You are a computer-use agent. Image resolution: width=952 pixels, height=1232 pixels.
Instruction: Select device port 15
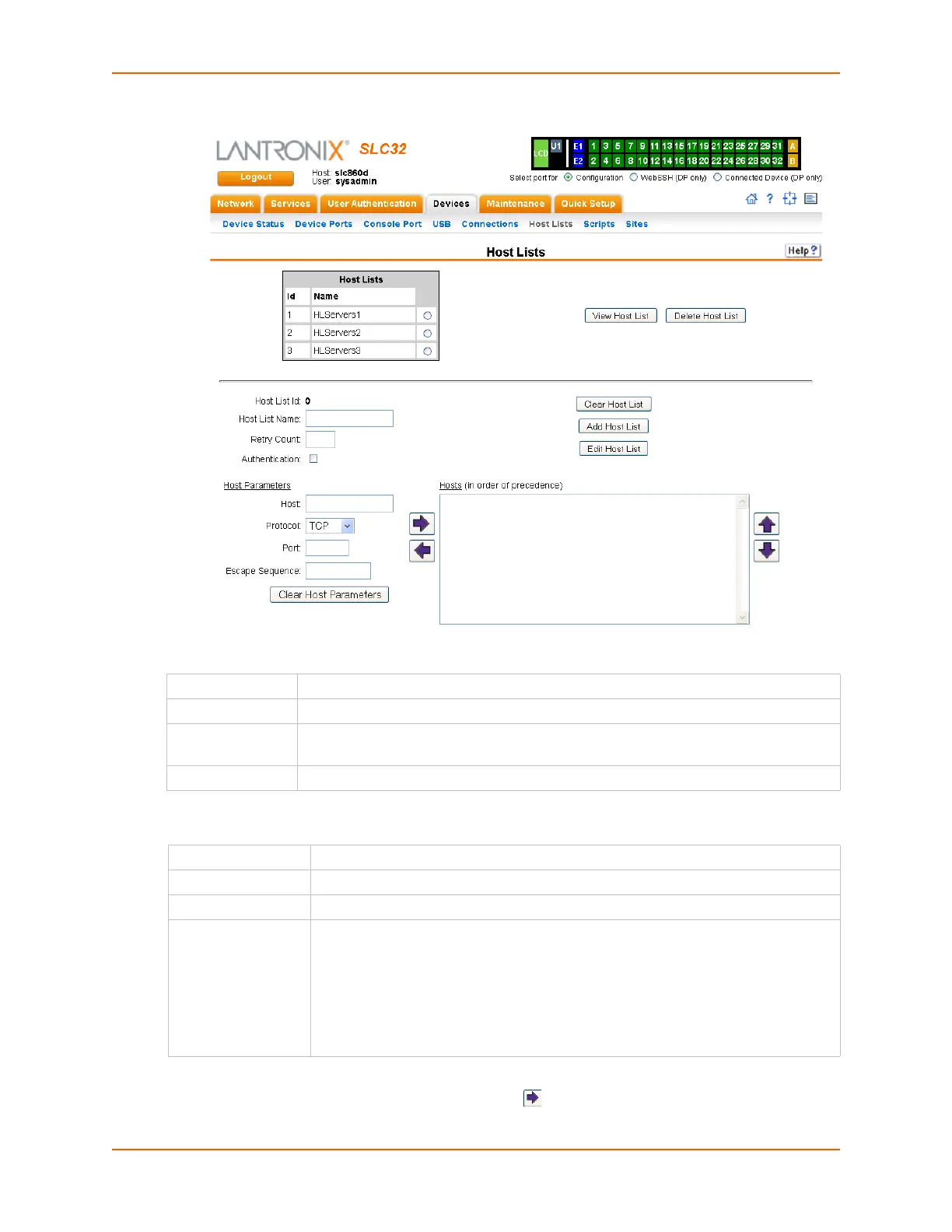click(679, 146)
